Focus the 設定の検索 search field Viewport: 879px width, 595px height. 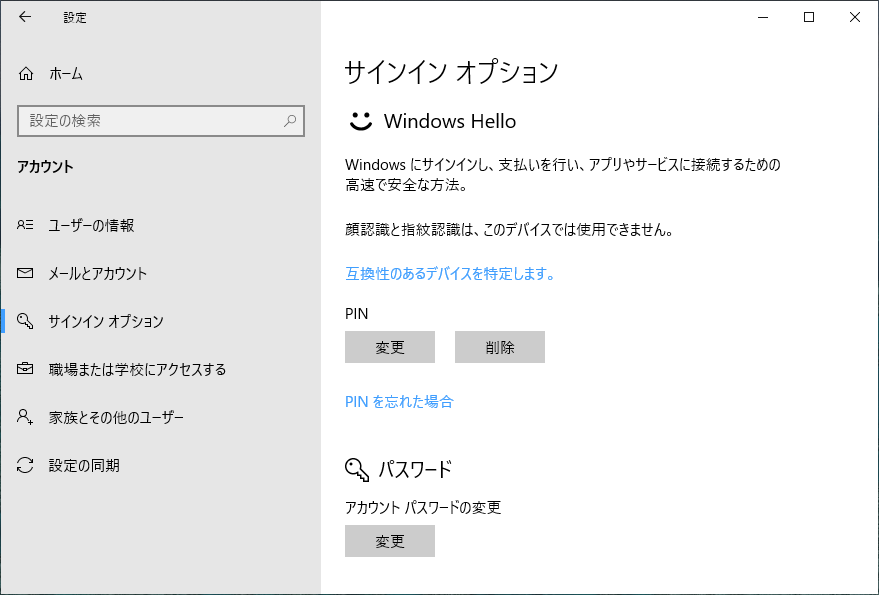point(161,121)
